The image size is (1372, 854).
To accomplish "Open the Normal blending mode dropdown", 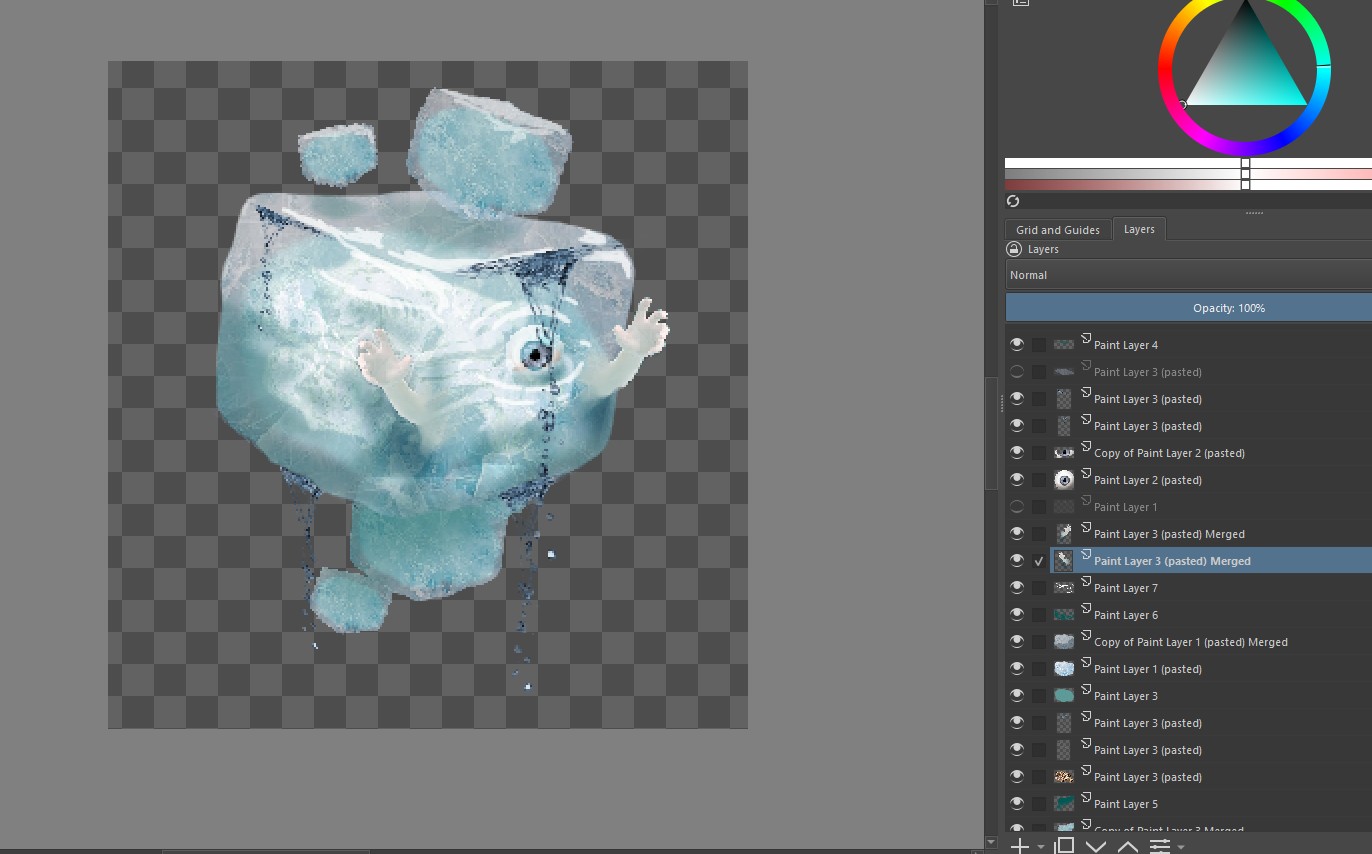I will tap(1188, 275).
